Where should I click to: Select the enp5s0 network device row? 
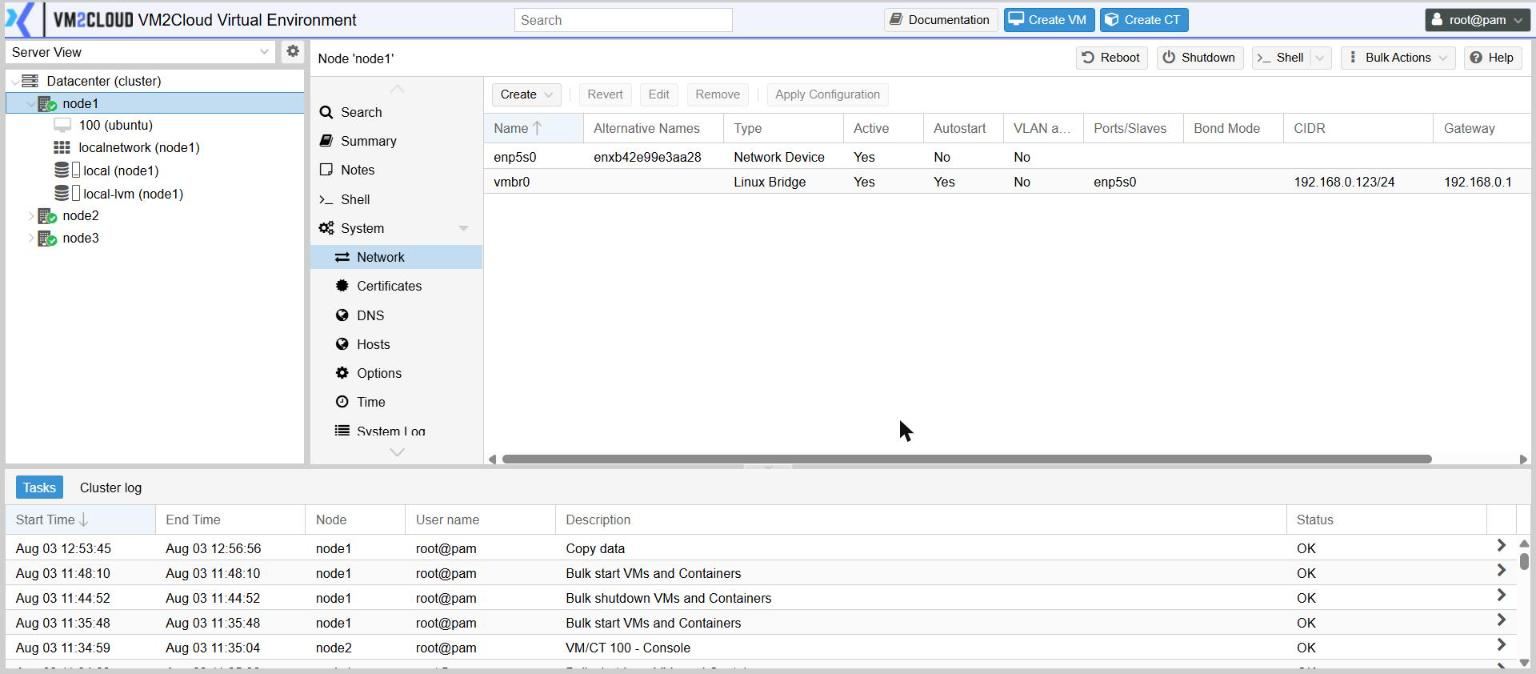click(x=1007, y=157)
